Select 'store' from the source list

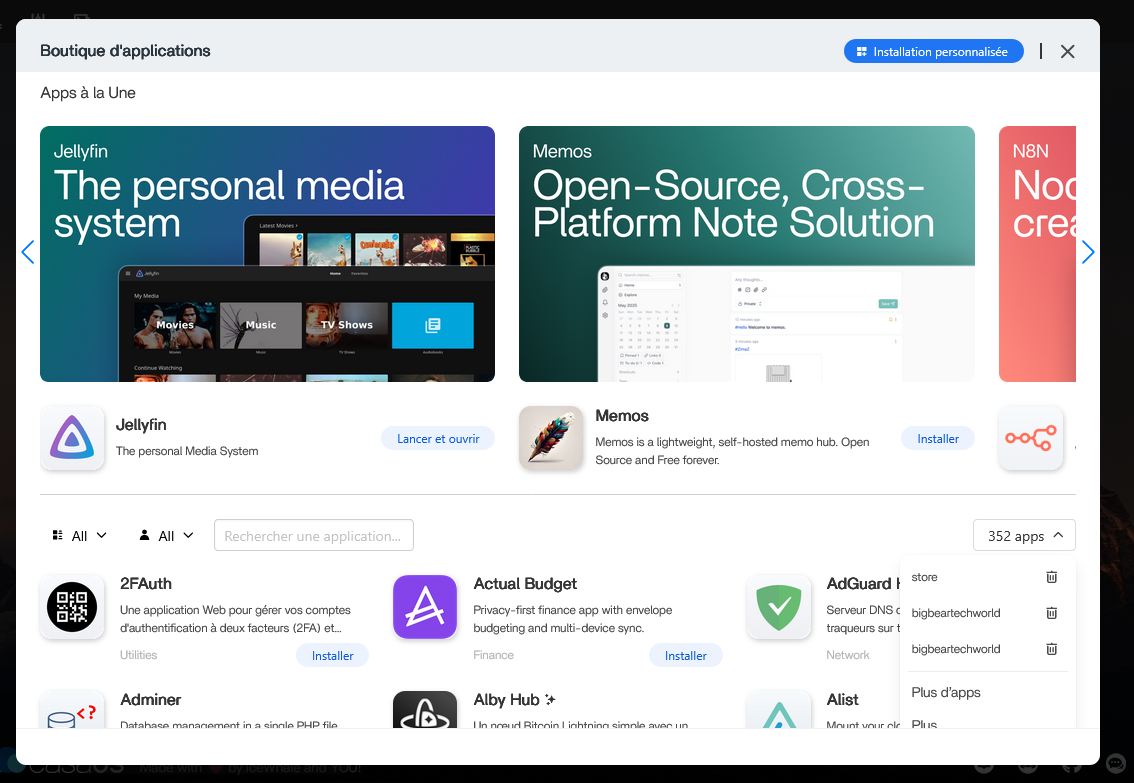[925, 577]
